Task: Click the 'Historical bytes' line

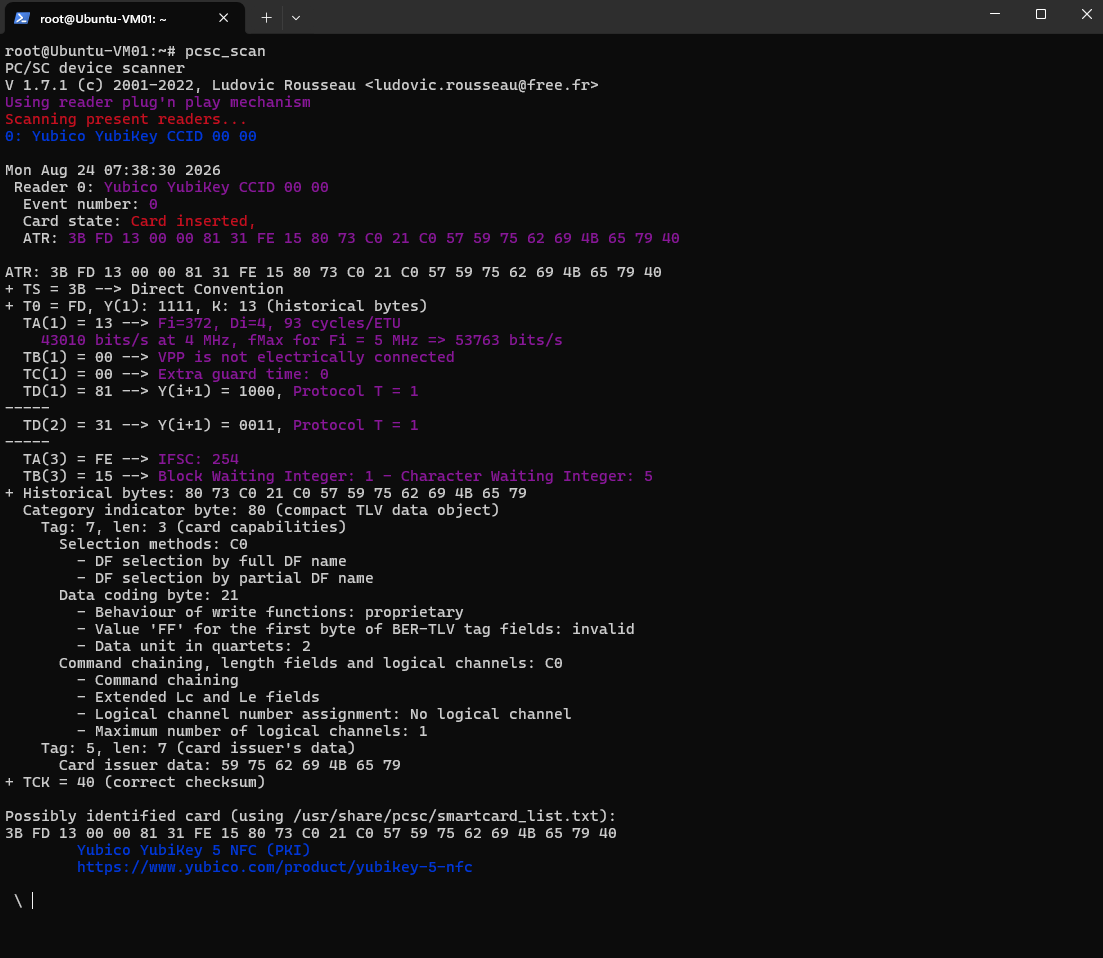Action: 266,493
